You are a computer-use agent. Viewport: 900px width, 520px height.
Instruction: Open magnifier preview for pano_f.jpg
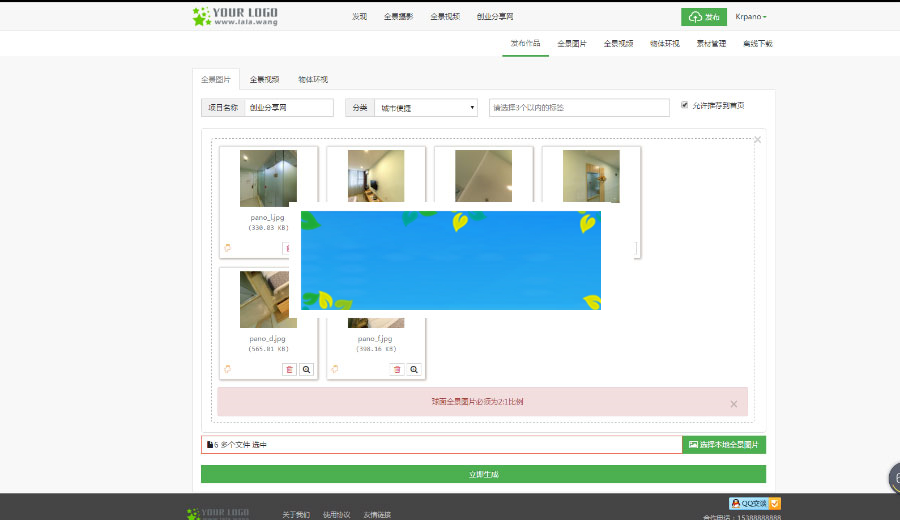coord(414,369)
